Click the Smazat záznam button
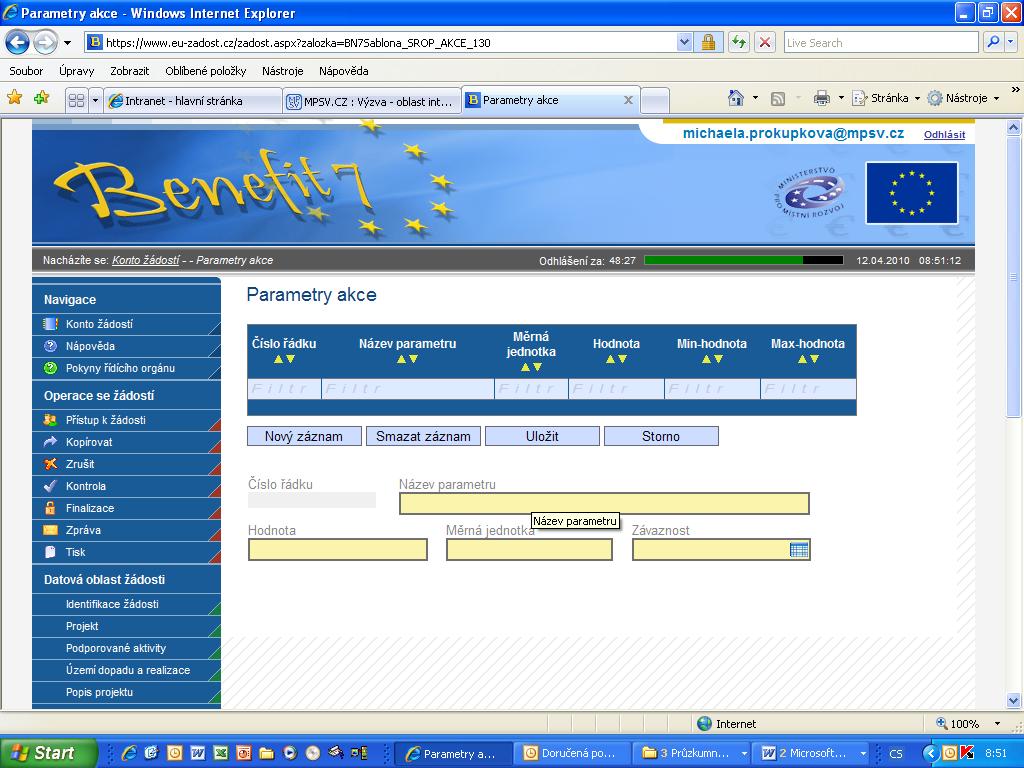 423,436
